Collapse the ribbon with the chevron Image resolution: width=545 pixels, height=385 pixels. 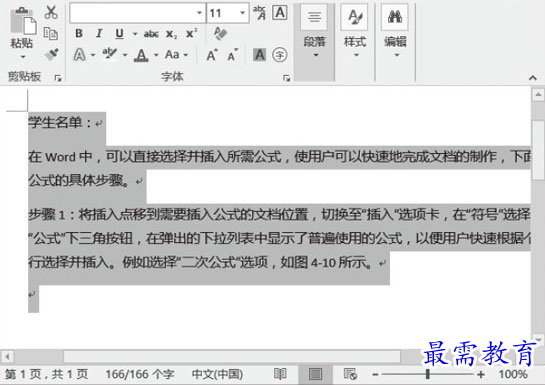[x=532, y=78]
